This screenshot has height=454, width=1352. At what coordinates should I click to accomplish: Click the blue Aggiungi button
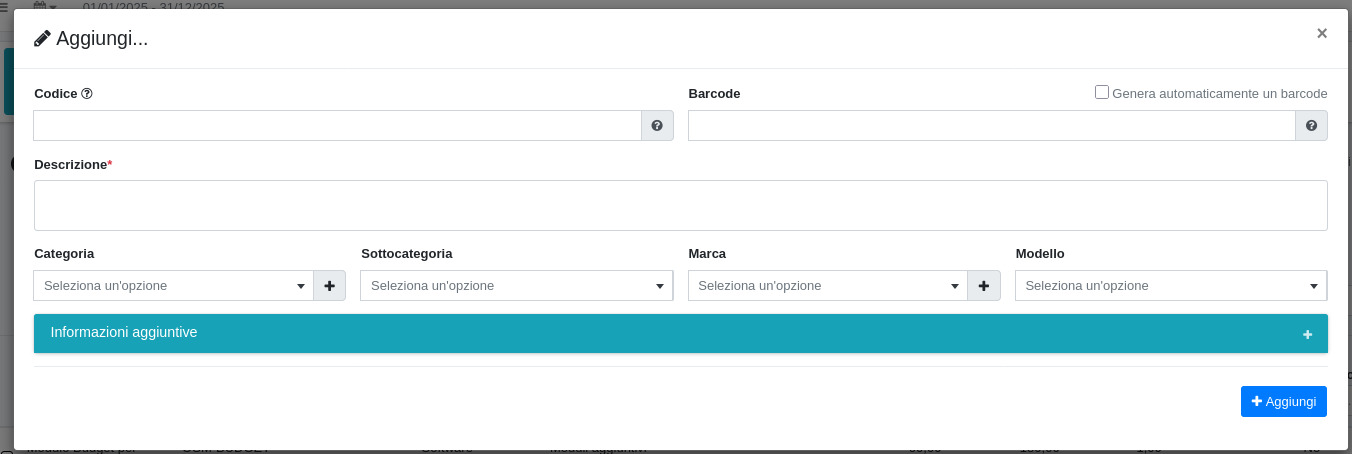1283,401
